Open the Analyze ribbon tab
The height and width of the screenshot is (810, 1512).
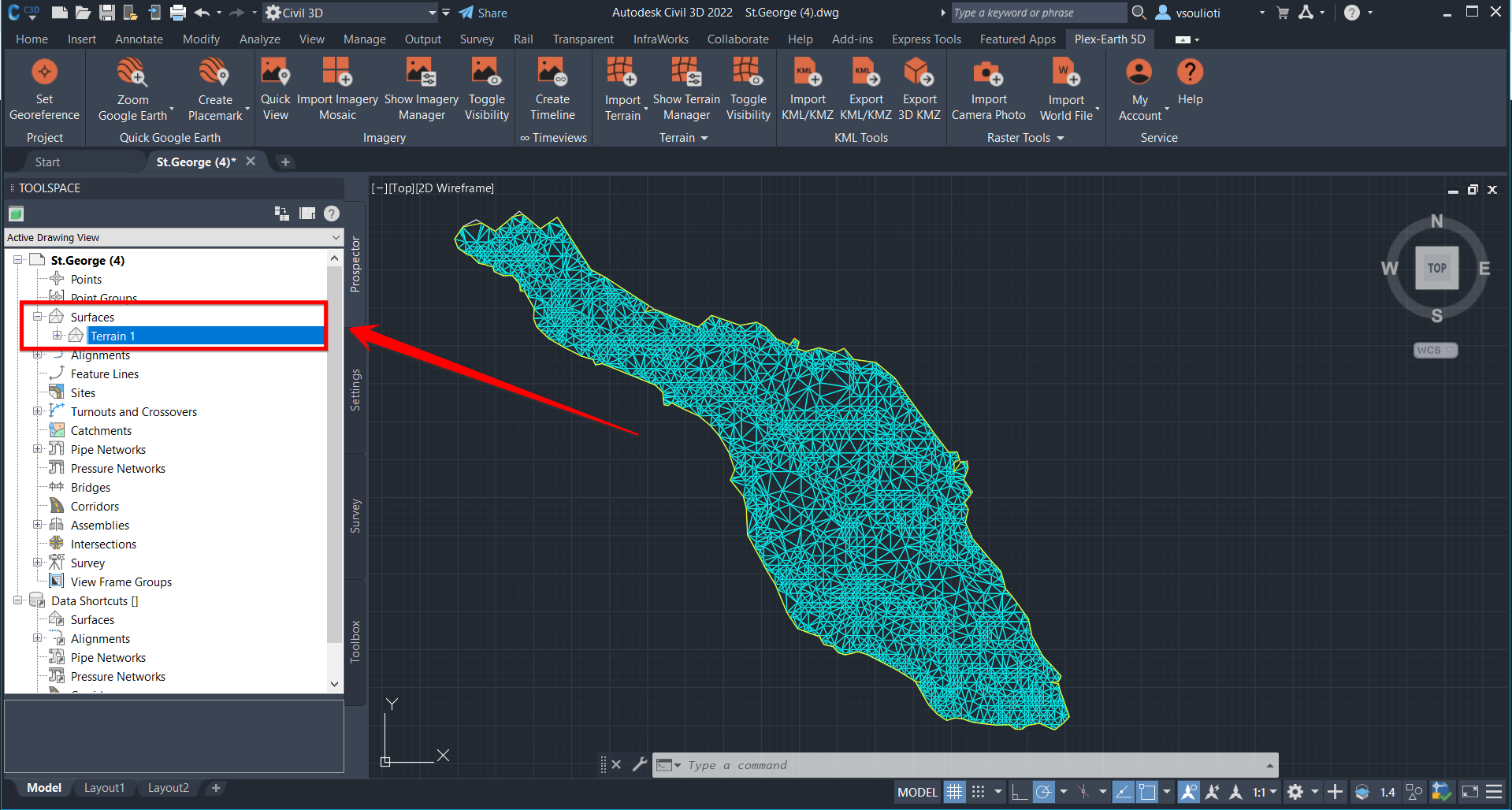[x=260, y=39]
